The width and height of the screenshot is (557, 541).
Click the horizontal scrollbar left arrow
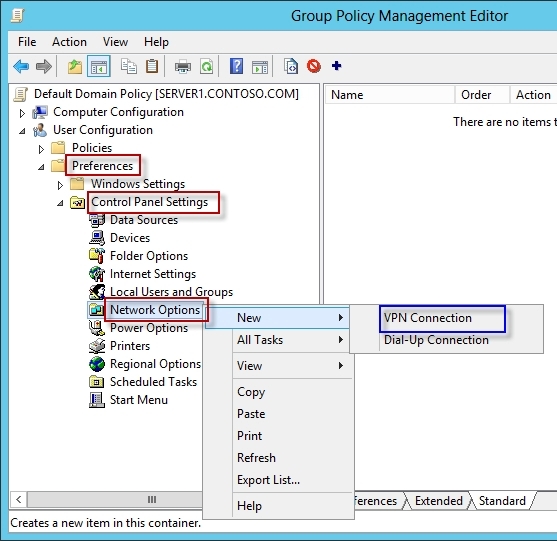tap(18, 500)
